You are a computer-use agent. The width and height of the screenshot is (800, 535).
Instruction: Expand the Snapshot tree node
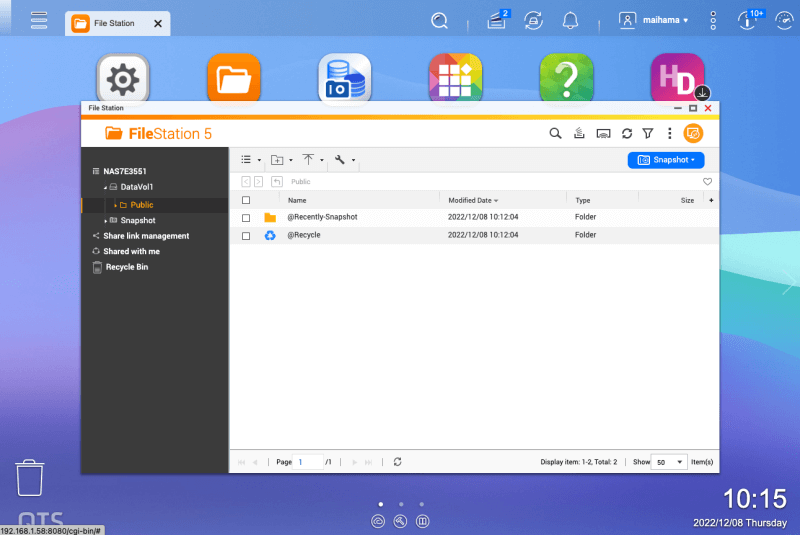(x=106, y=221)
